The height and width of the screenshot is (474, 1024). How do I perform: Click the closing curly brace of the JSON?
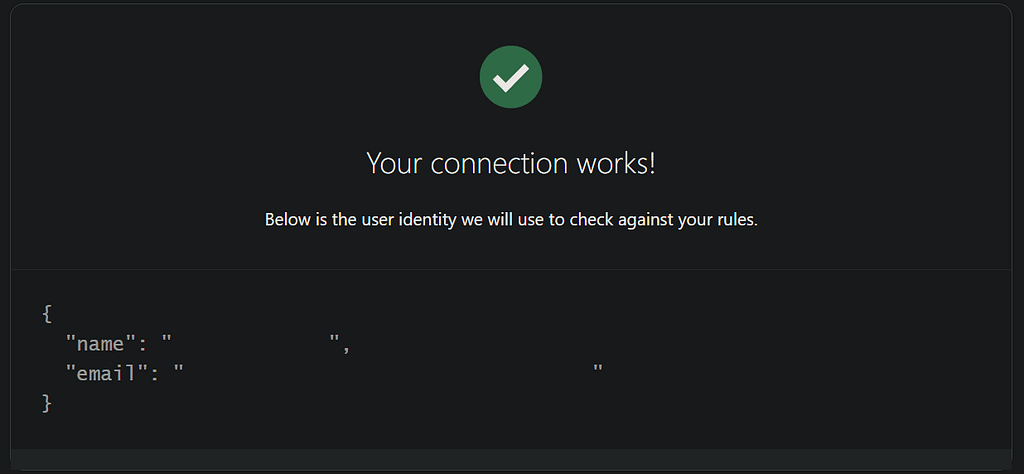coord(47,403)
